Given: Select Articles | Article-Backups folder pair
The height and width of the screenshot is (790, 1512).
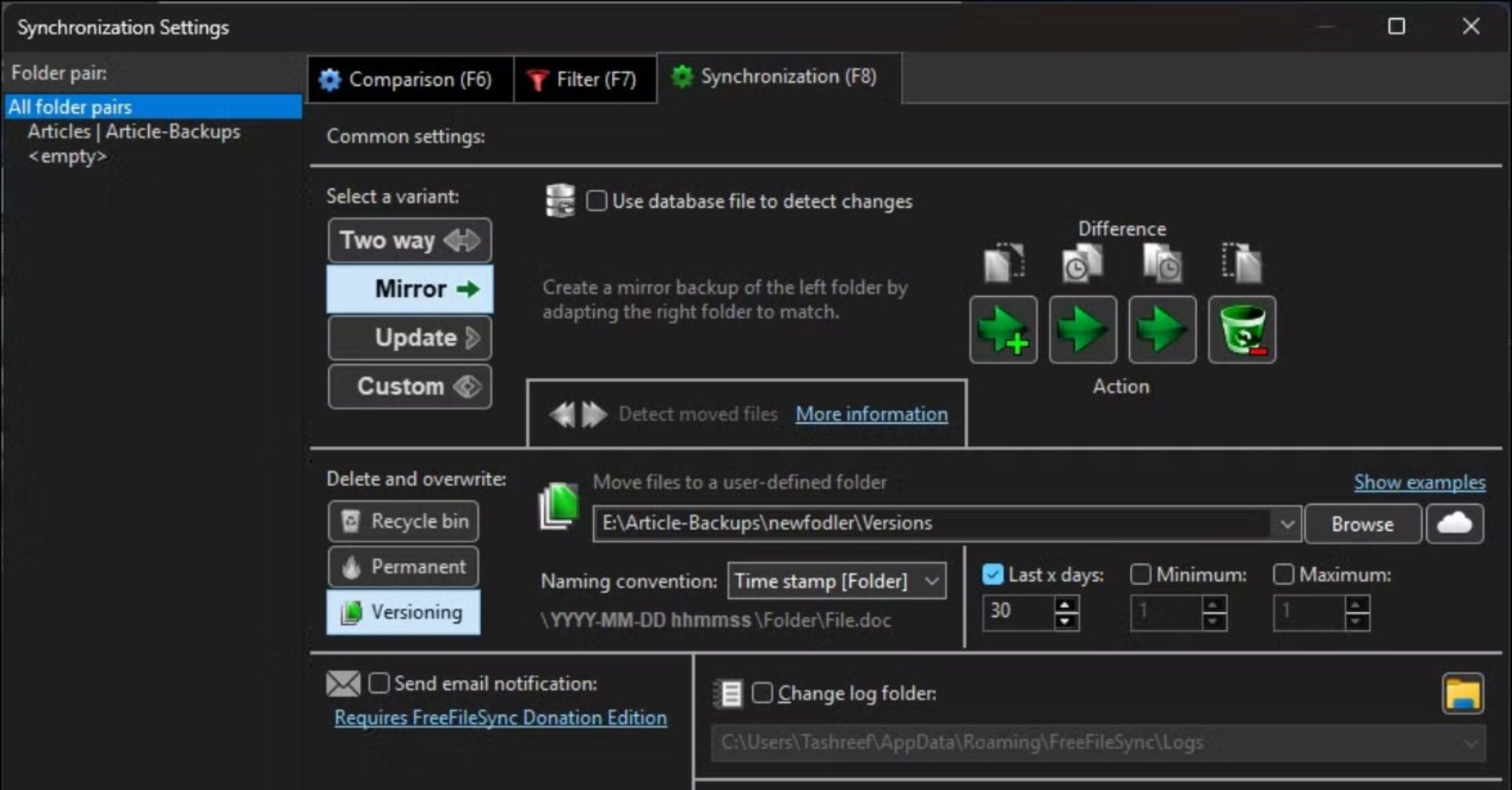Looking at the screenshot, I should click(x=134, y=132).
